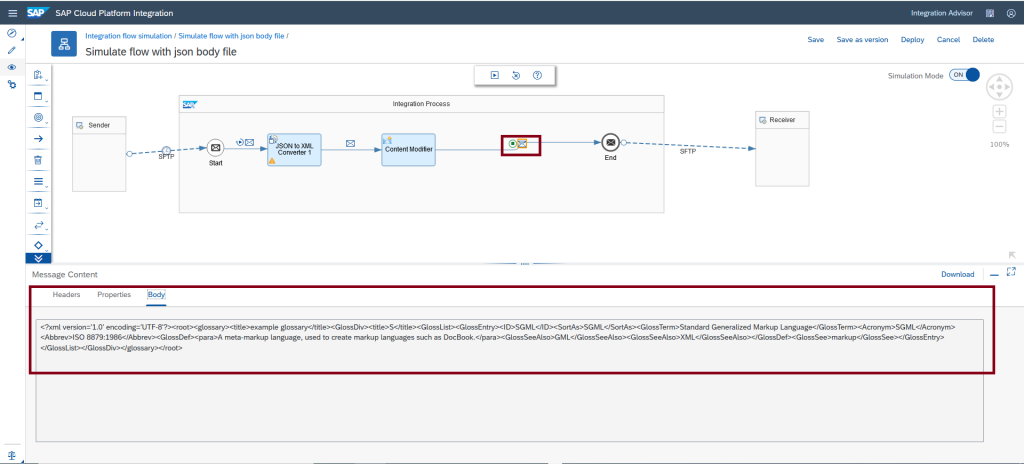Zoom in the canvas with plus
1024x464 pixels.
pos(999,112)
